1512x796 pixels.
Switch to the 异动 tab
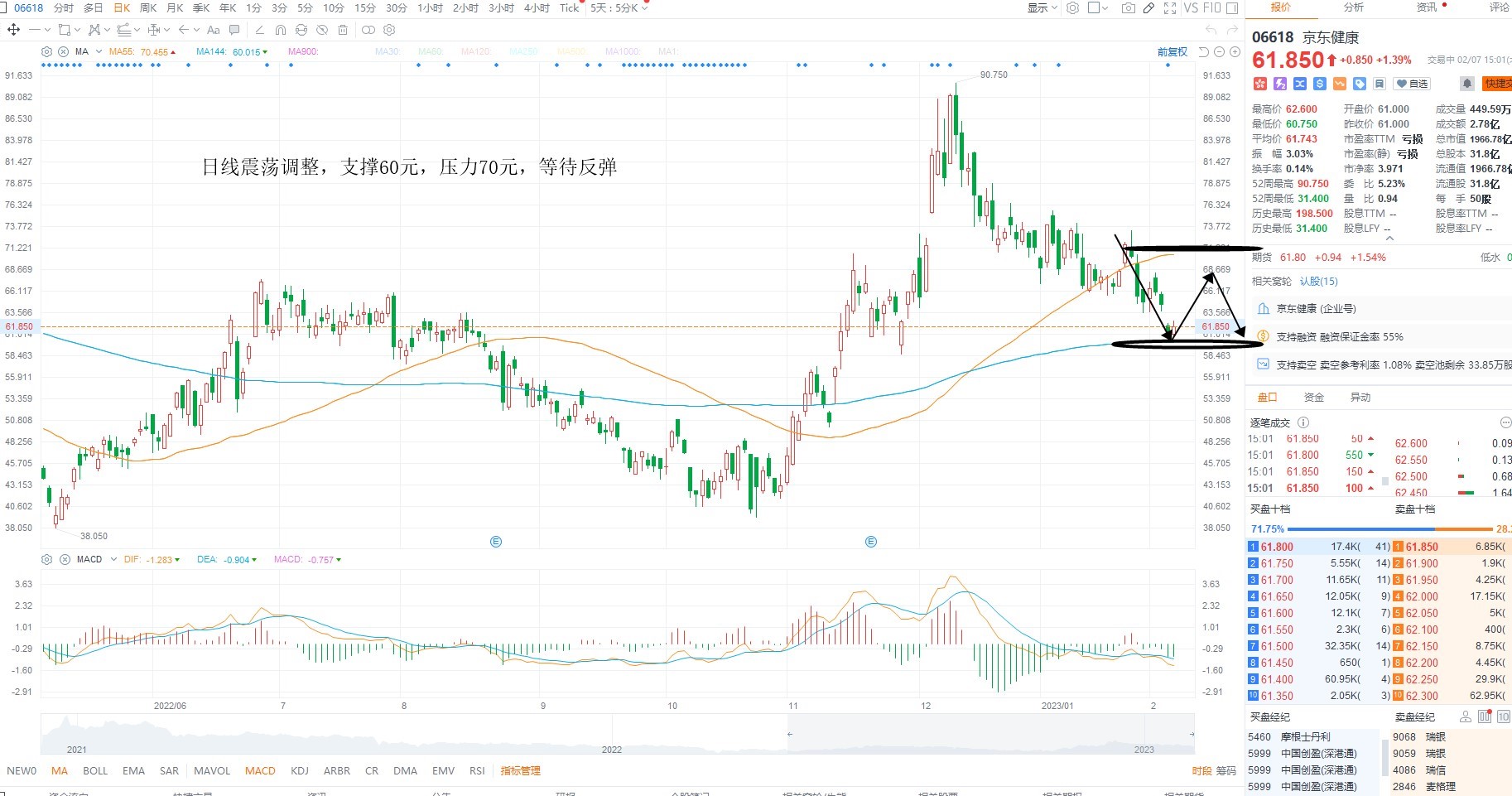1360,398
